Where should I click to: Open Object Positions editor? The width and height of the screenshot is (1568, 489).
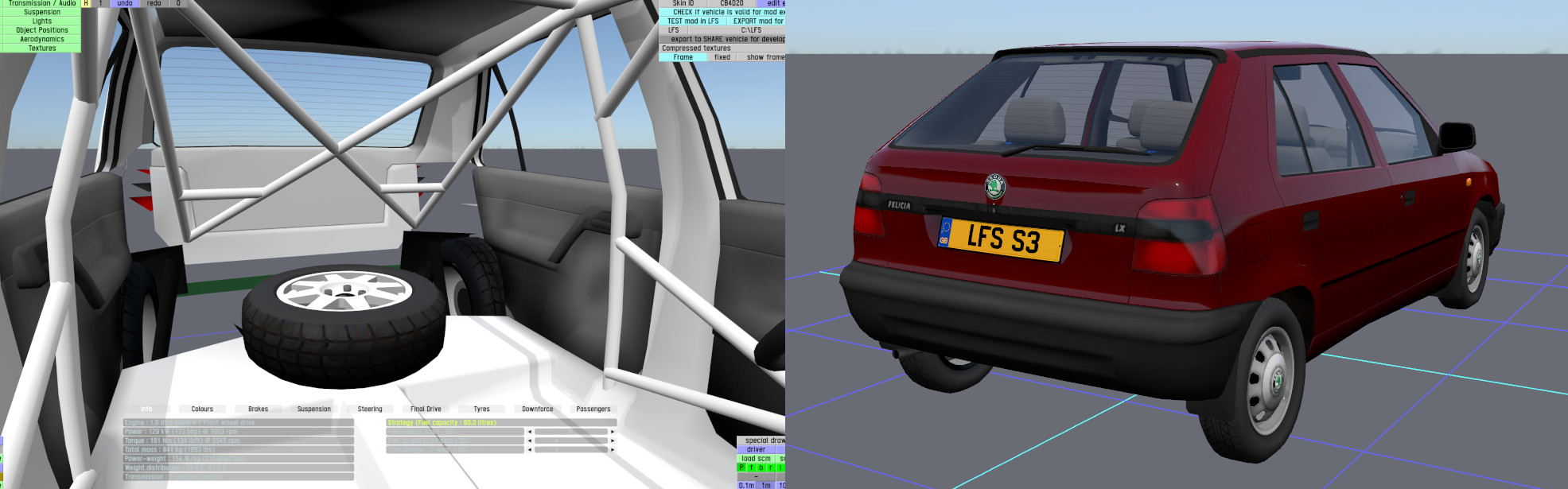click(41, 30)
